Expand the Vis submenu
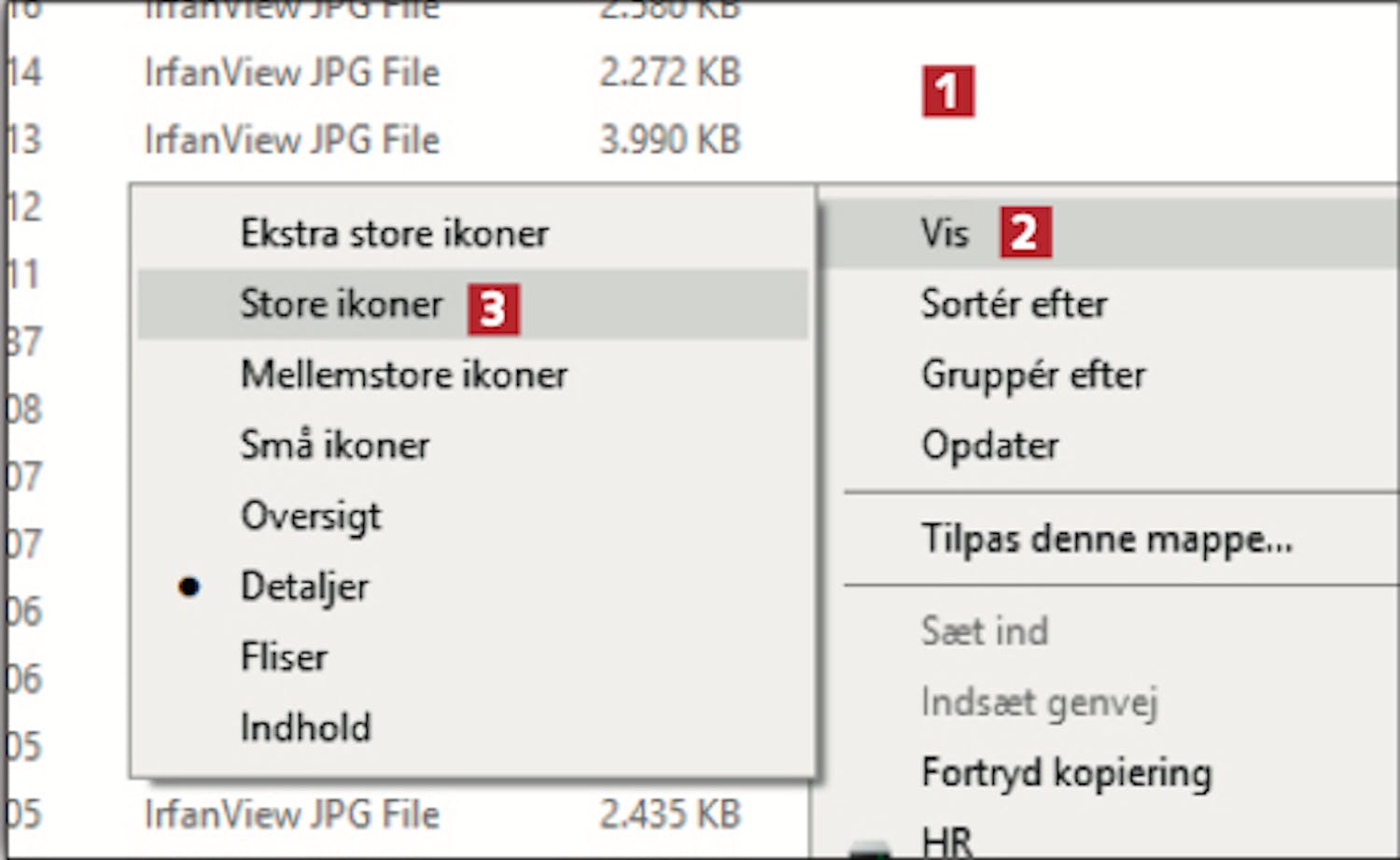 [x=1111, y=233]
